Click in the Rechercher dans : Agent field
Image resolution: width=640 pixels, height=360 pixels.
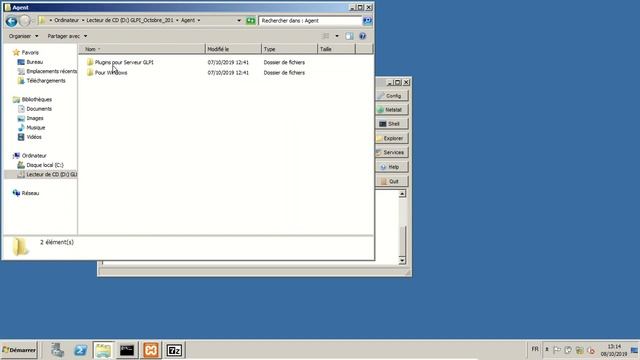[x=310, y=20]
